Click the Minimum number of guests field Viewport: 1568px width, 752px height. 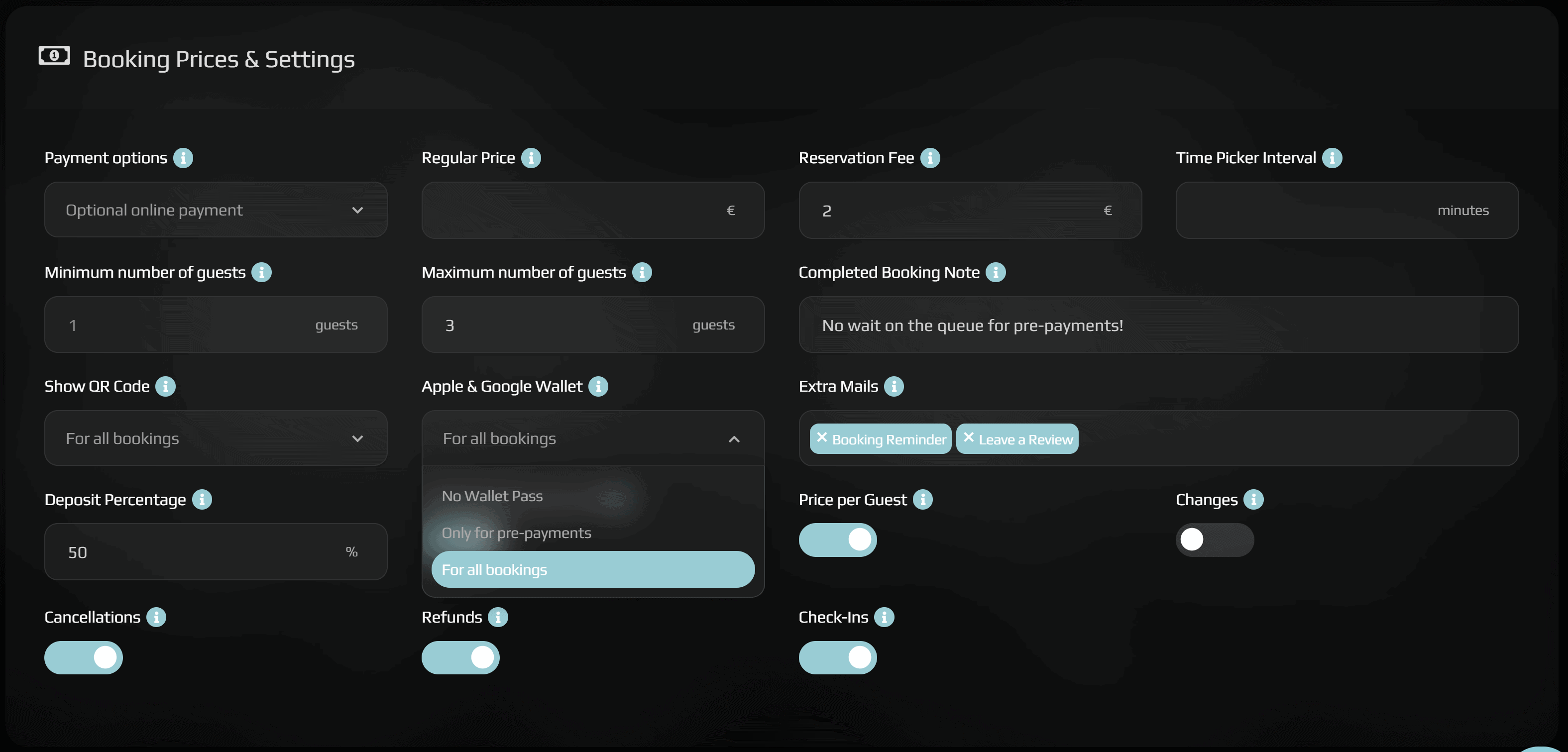pyautogui.click(x=216, y=324)
